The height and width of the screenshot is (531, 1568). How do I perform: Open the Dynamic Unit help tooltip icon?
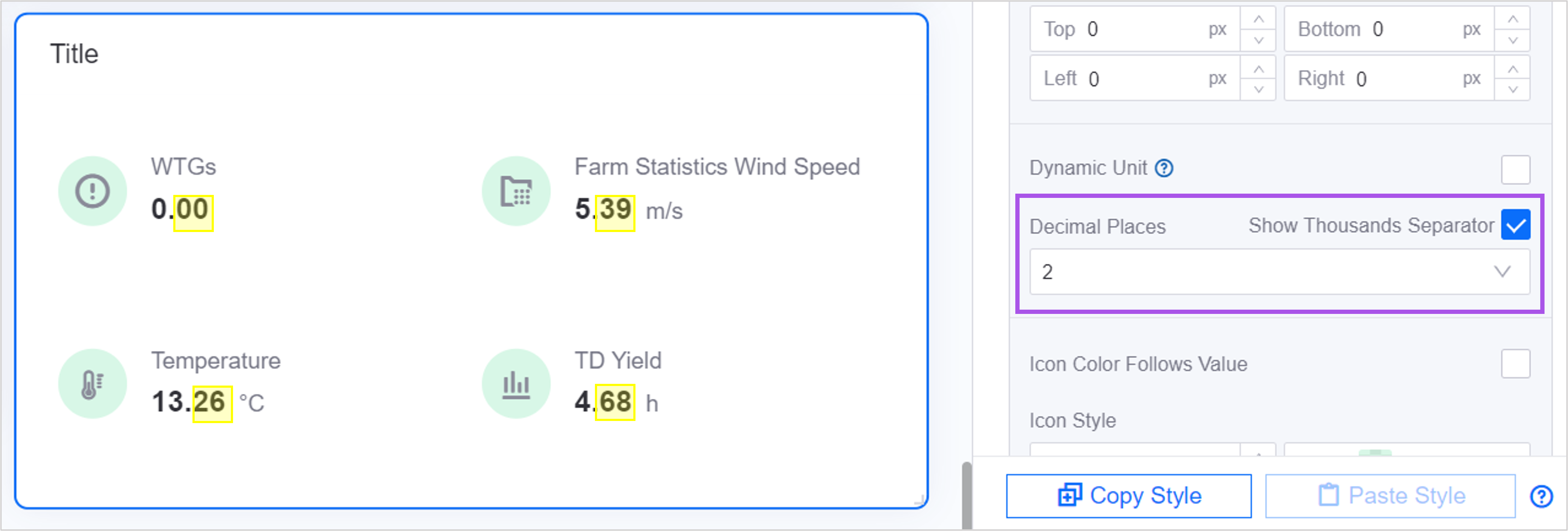(x=1164, y=168)
